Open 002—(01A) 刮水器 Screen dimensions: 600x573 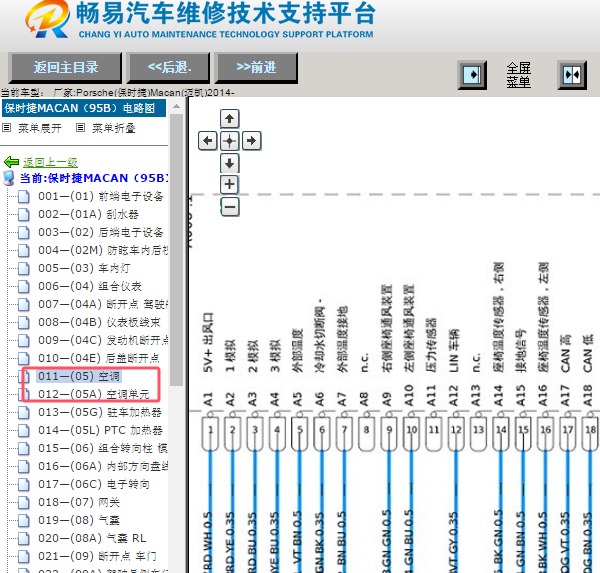pos(88,214)
